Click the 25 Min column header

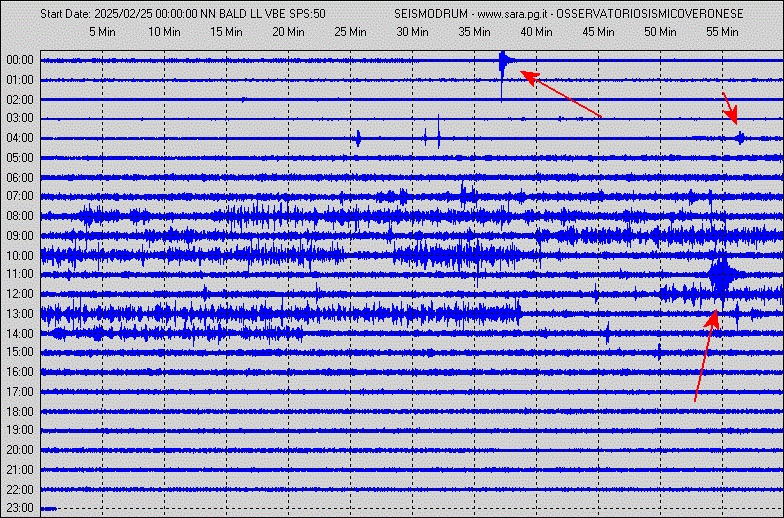(350, 32)
